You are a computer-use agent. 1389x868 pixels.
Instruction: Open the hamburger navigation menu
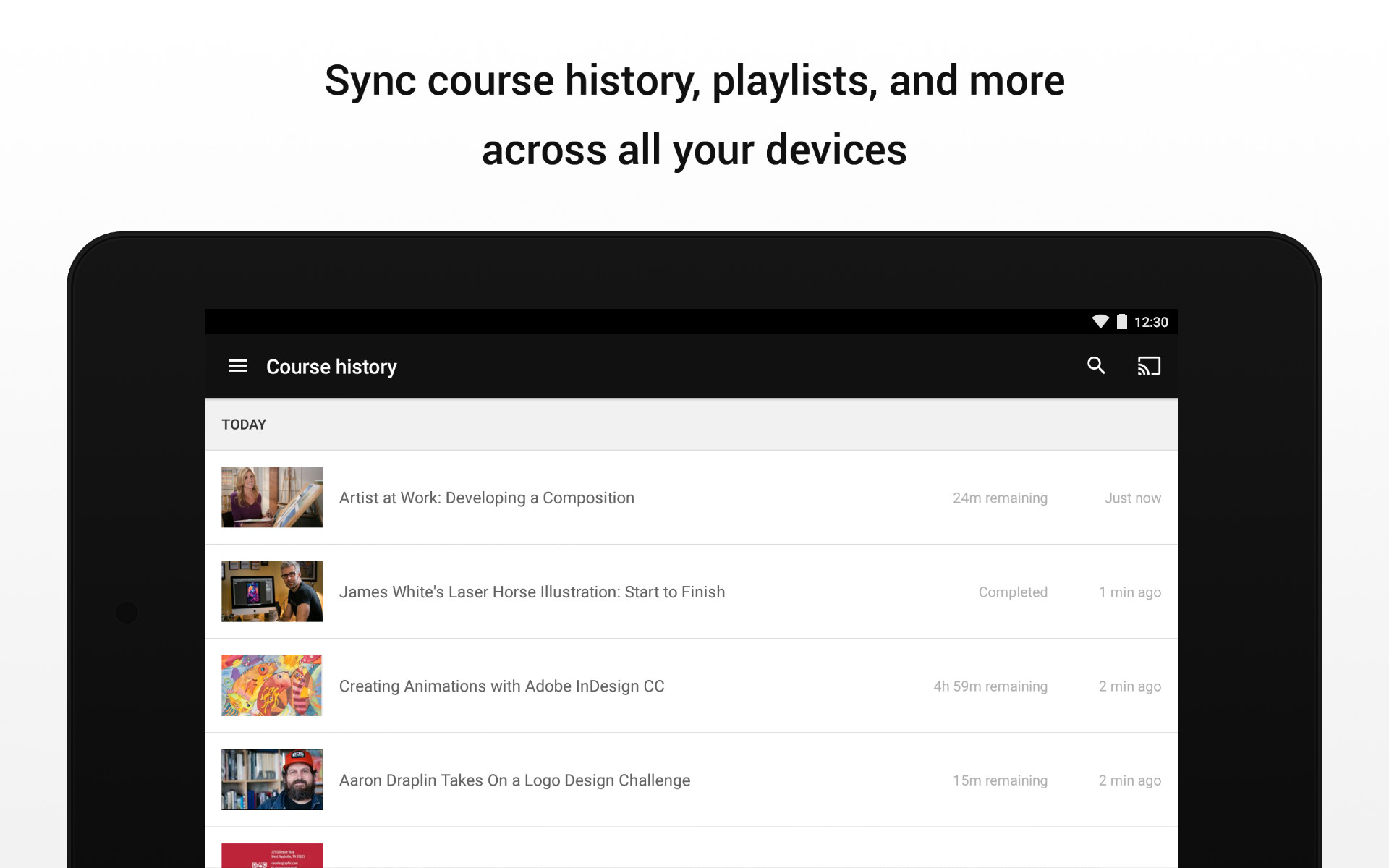coord(237,366)
